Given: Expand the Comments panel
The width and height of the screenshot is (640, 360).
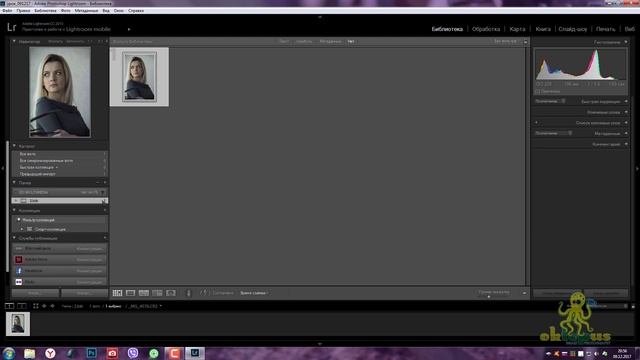Looking at the screenshot, I should (626, 144).
